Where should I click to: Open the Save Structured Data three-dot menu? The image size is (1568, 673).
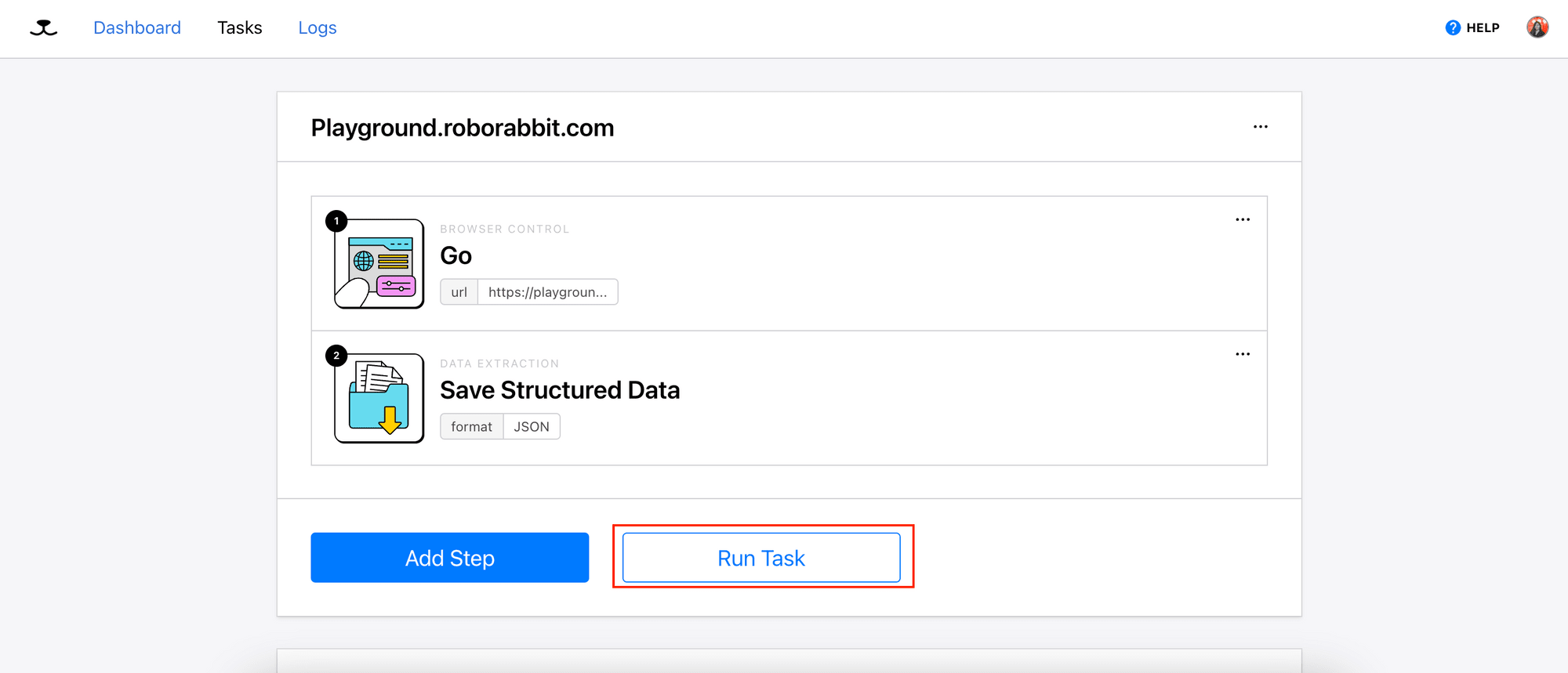[1243, 354]
